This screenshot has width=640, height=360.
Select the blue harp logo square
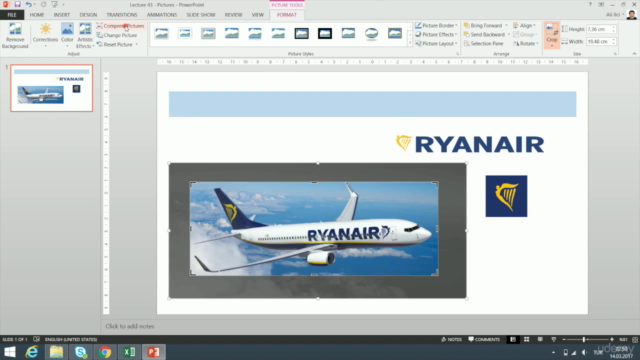tap(506, 196)
